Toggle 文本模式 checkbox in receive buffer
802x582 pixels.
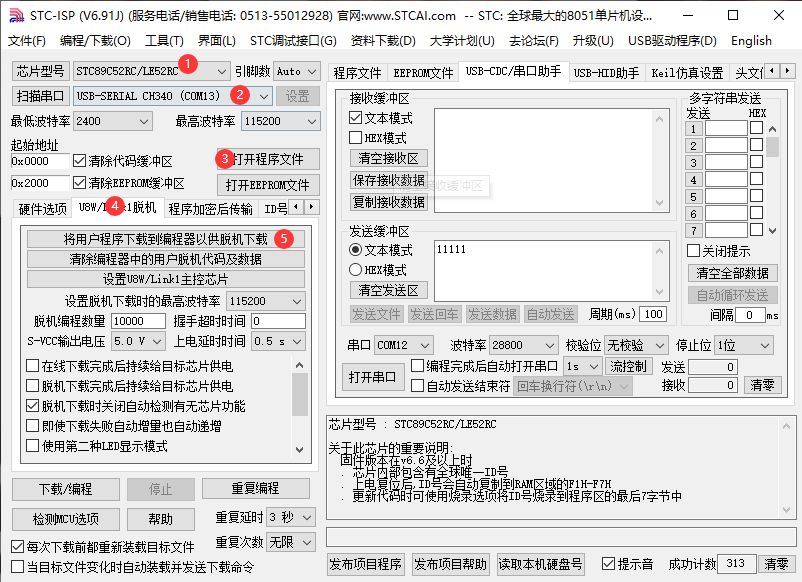[355, 118]
